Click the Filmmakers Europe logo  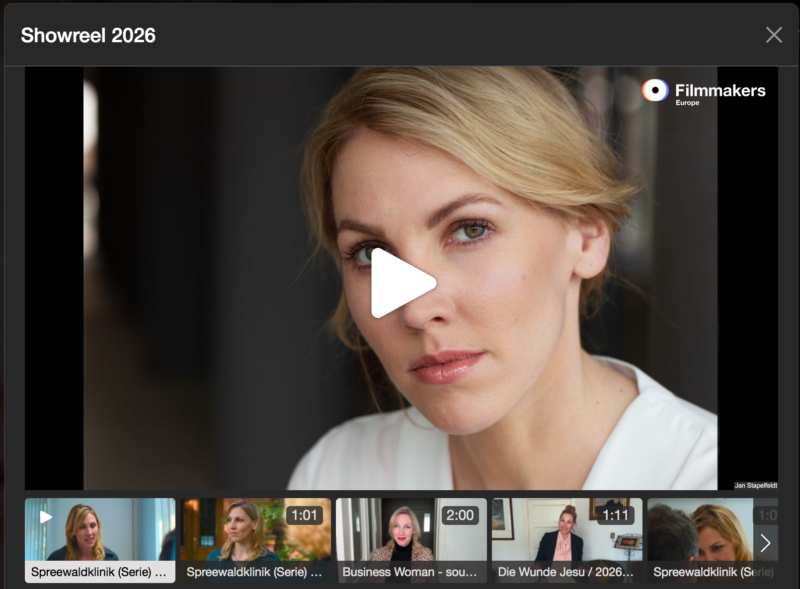(x=704, y=92)
